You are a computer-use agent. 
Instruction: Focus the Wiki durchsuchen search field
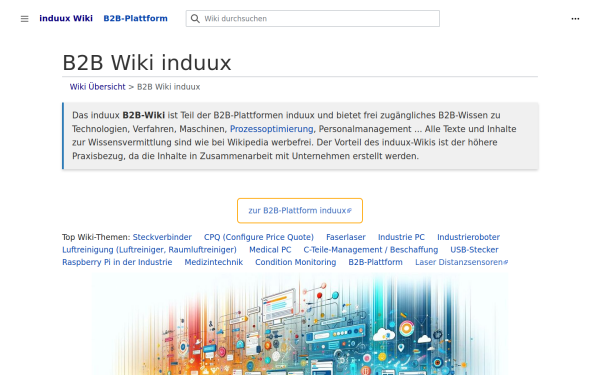click(x=313, y=19)
